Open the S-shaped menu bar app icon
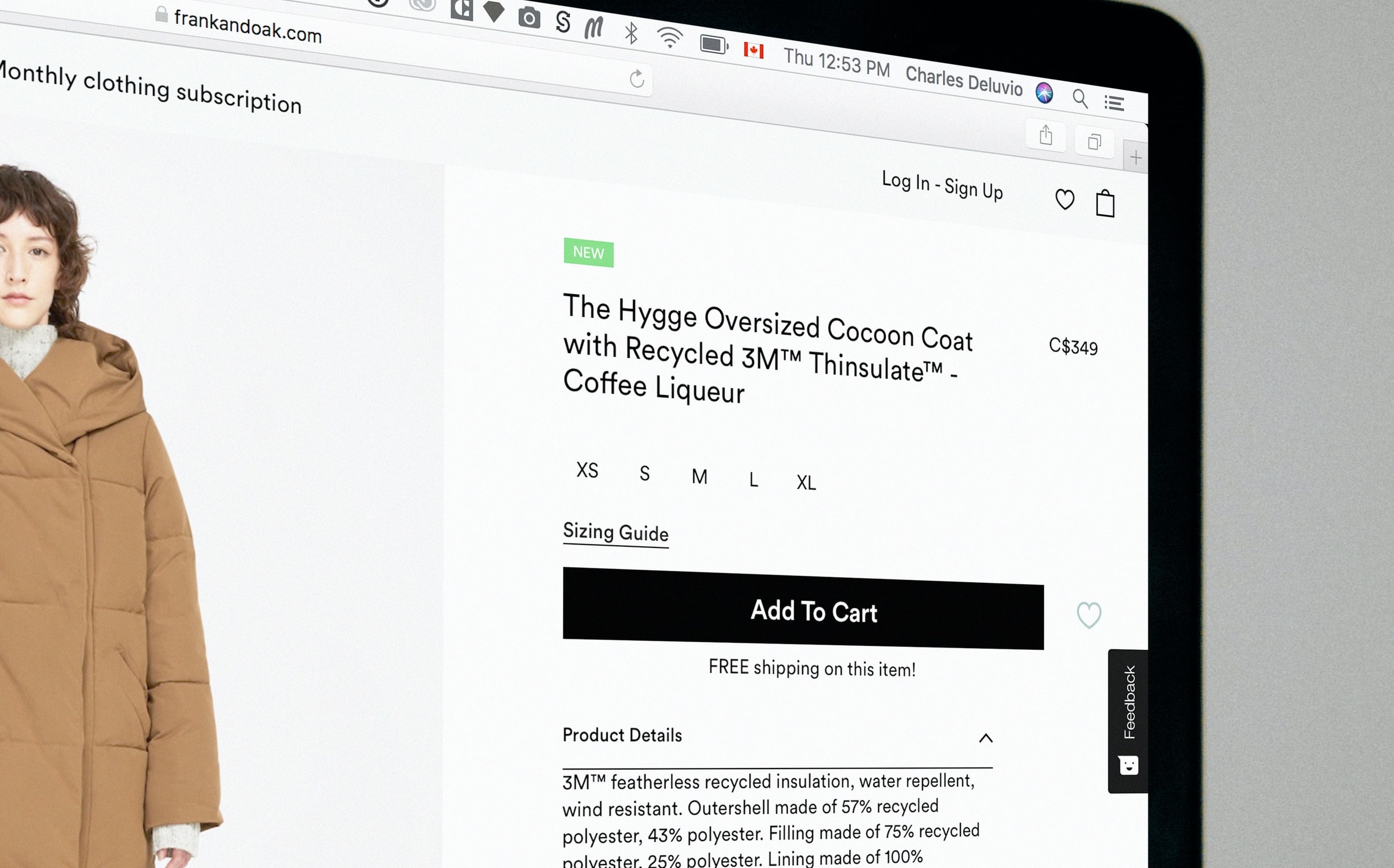The height and width of the screenshot is (868, 1394). click(x=562, y=22)
